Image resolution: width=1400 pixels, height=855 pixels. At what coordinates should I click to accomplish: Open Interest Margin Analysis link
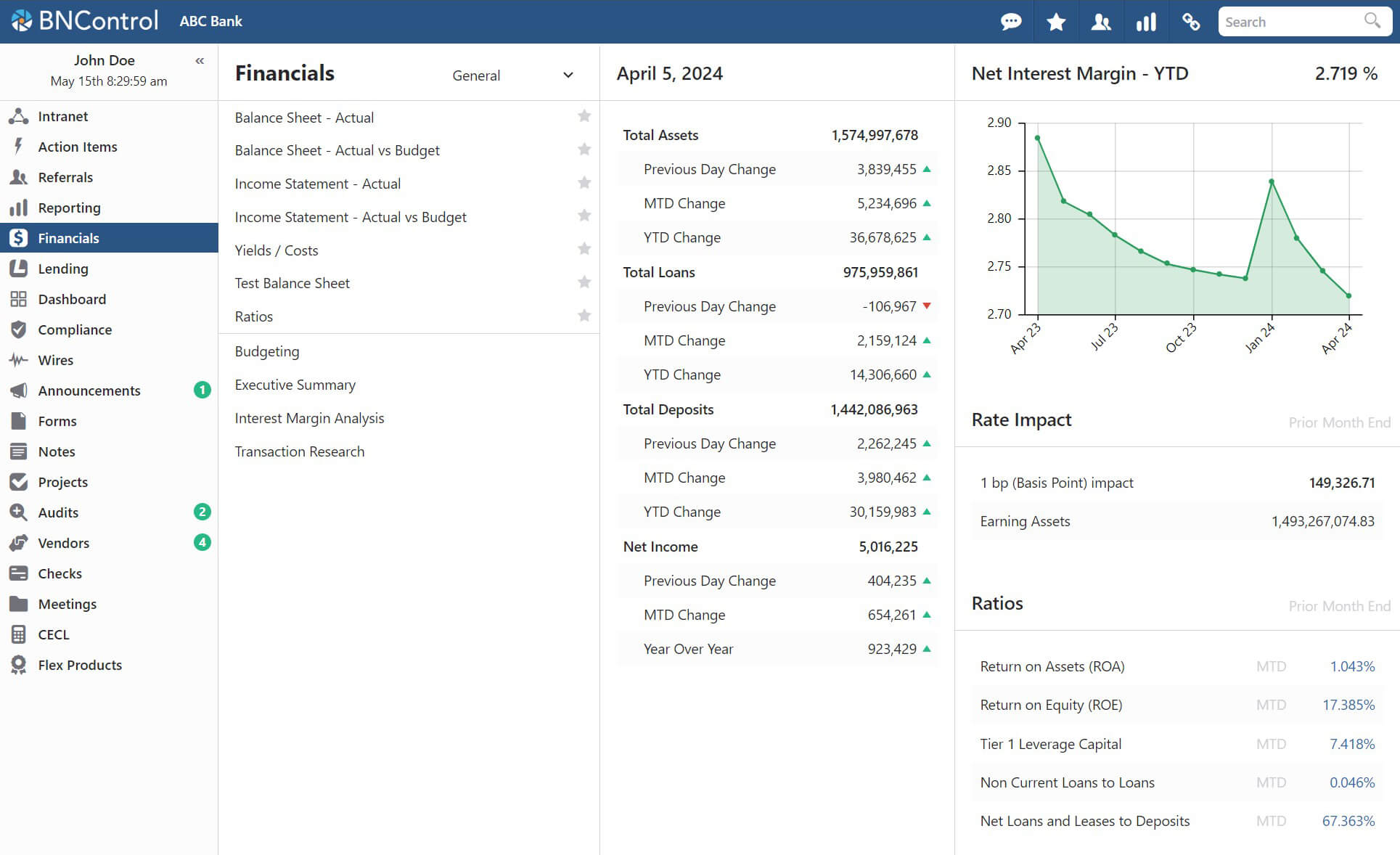[x=309, y=418]
